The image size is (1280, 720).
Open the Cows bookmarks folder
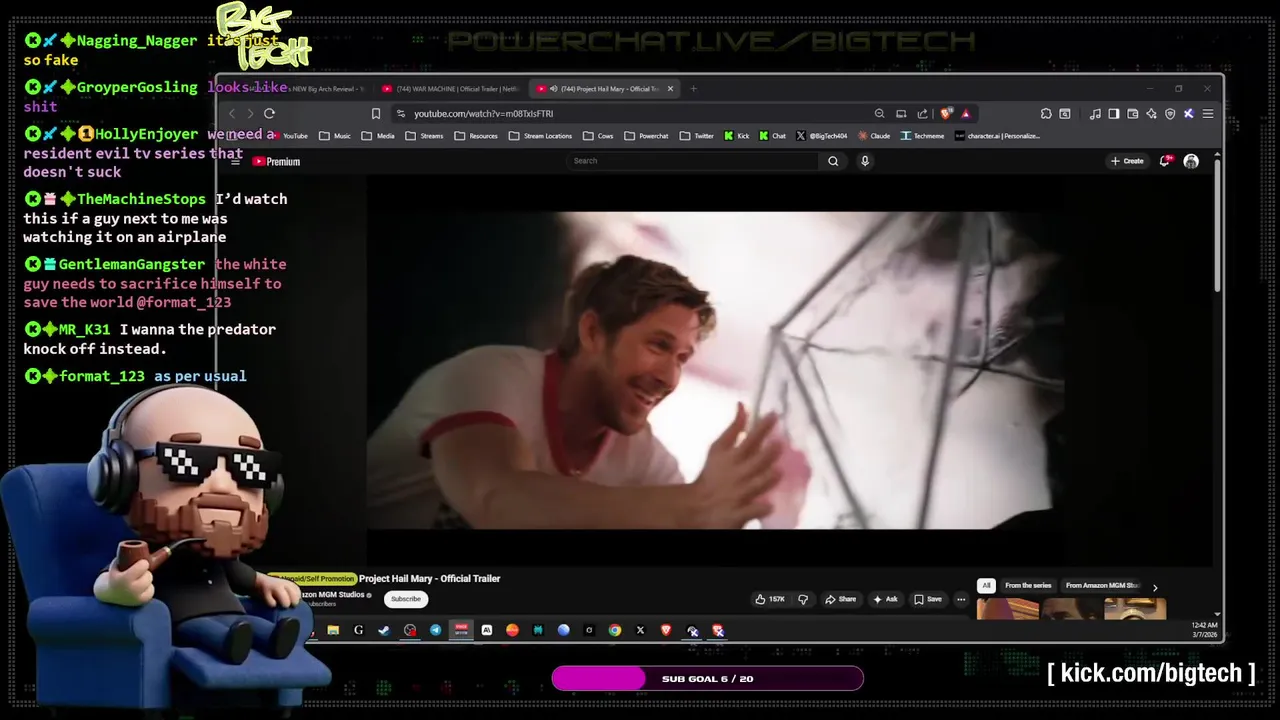coord(598,136)
